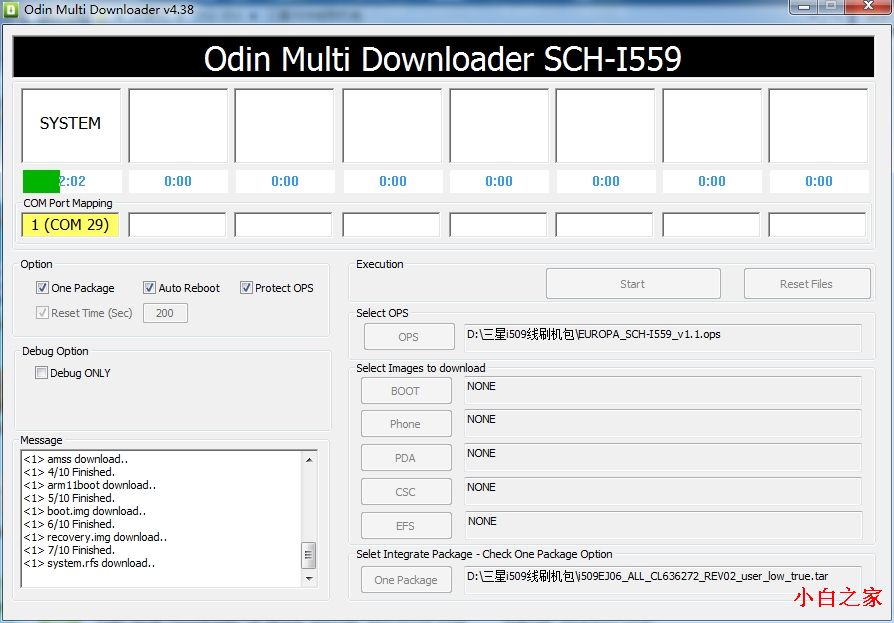The width and height of the screenshot is (894, 623).
Task: Click the '7/10 Finished.' log line
Action: point(69,550)
